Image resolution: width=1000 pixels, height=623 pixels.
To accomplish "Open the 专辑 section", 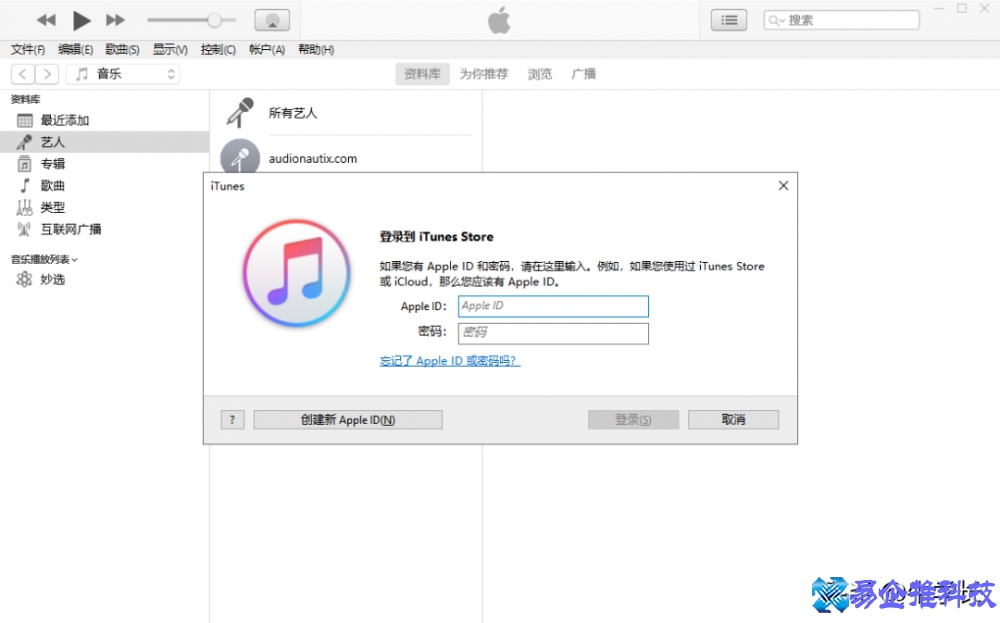I will [52, 163].
